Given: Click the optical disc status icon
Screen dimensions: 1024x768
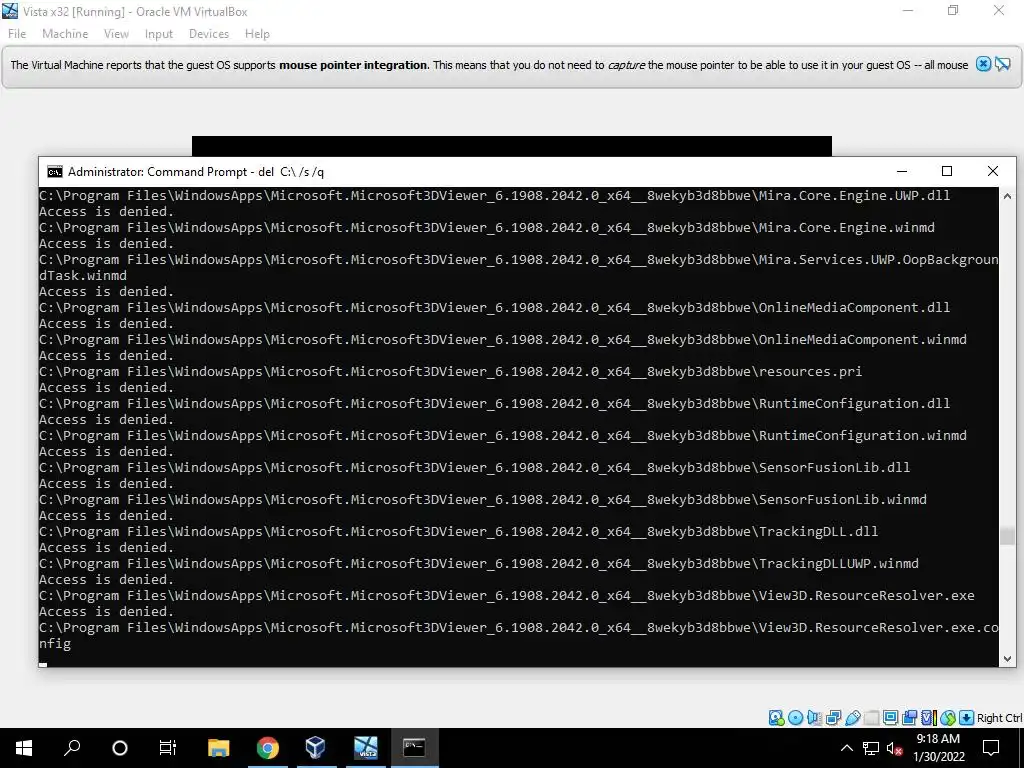Looking at the screenshot, I should coord(795,718).
